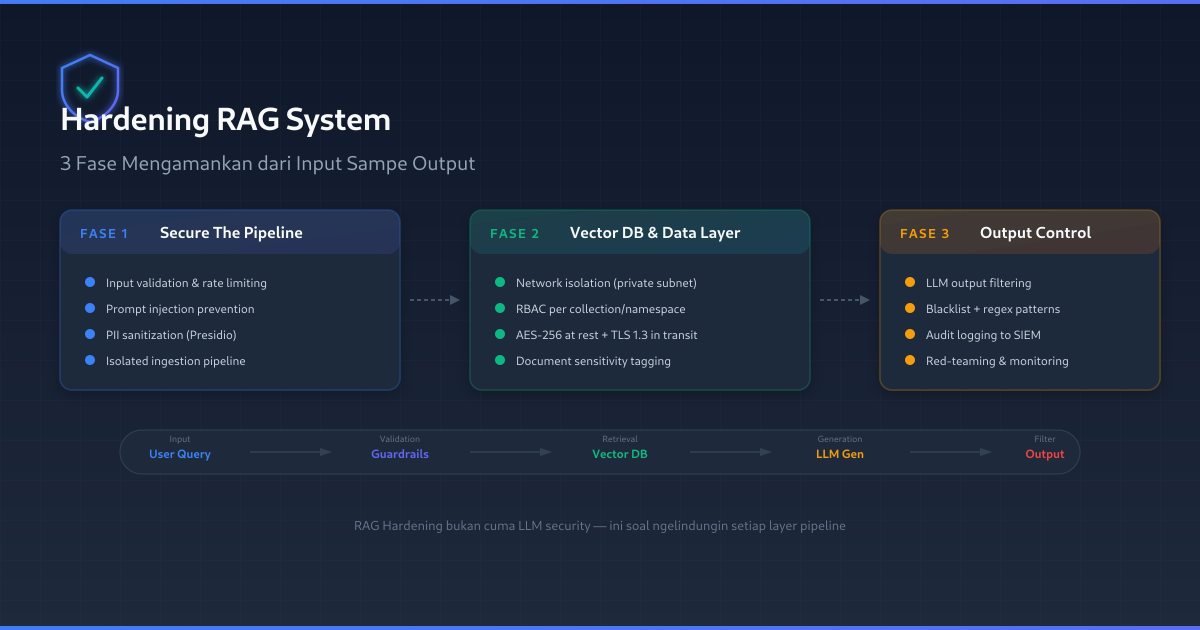This screenshot has width=1200, height=630.
Task: Click blue bullet beside 'PII sanitization (Presidio)'
Action: [90, 335]
